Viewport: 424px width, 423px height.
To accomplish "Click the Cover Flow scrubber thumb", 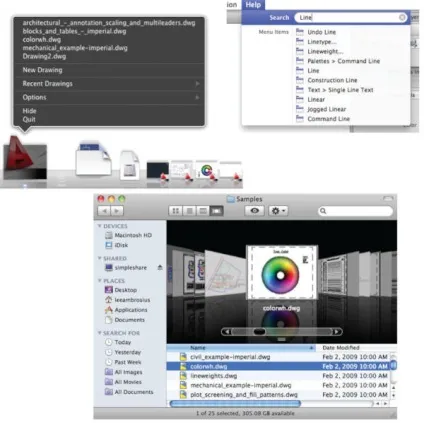I will 259,332.
